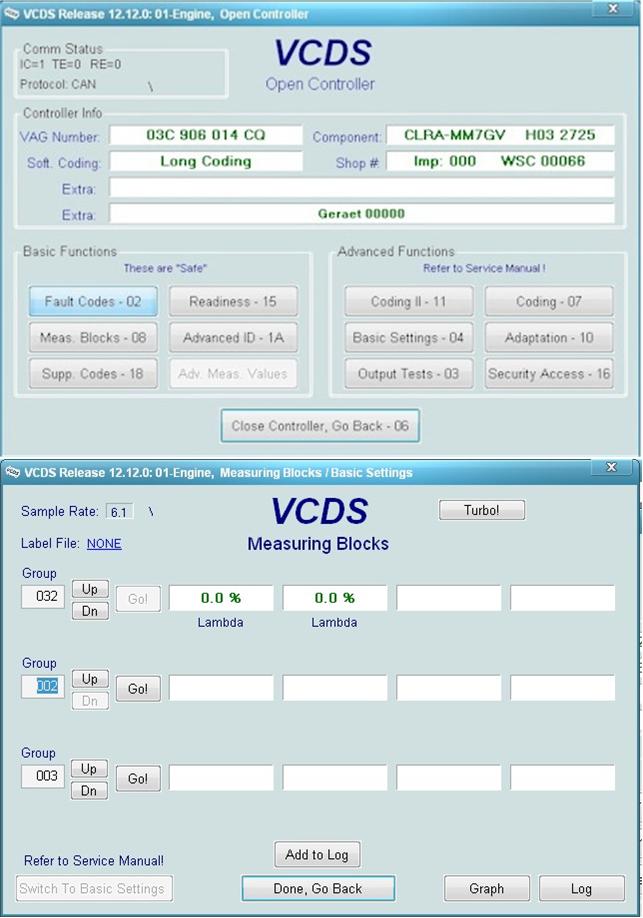Click the first Lambda value 0.0 %
The height and width of the screenshot is (918, 643).
(221, 598)
